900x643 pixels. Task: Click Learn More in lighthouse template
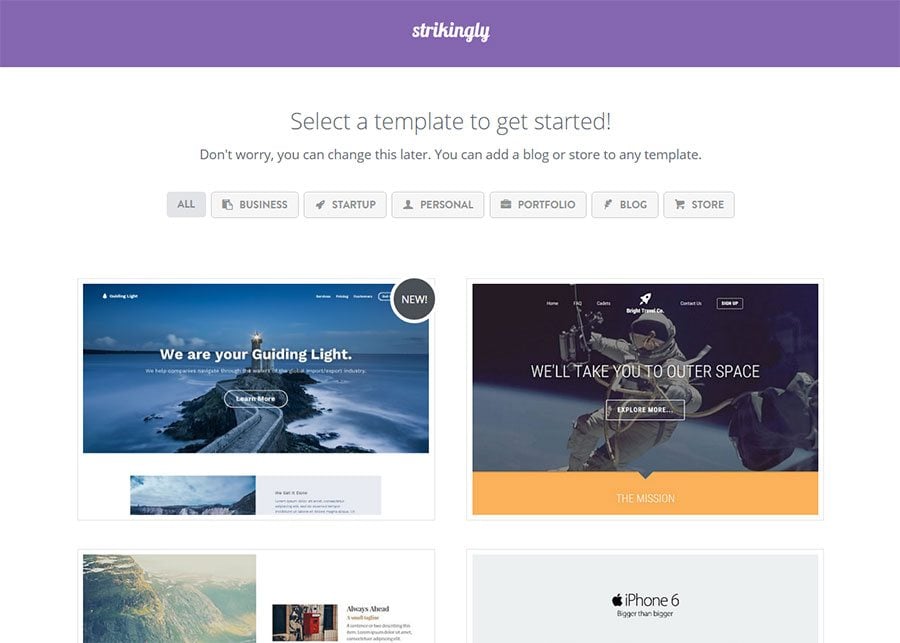[x=255, y=398]
